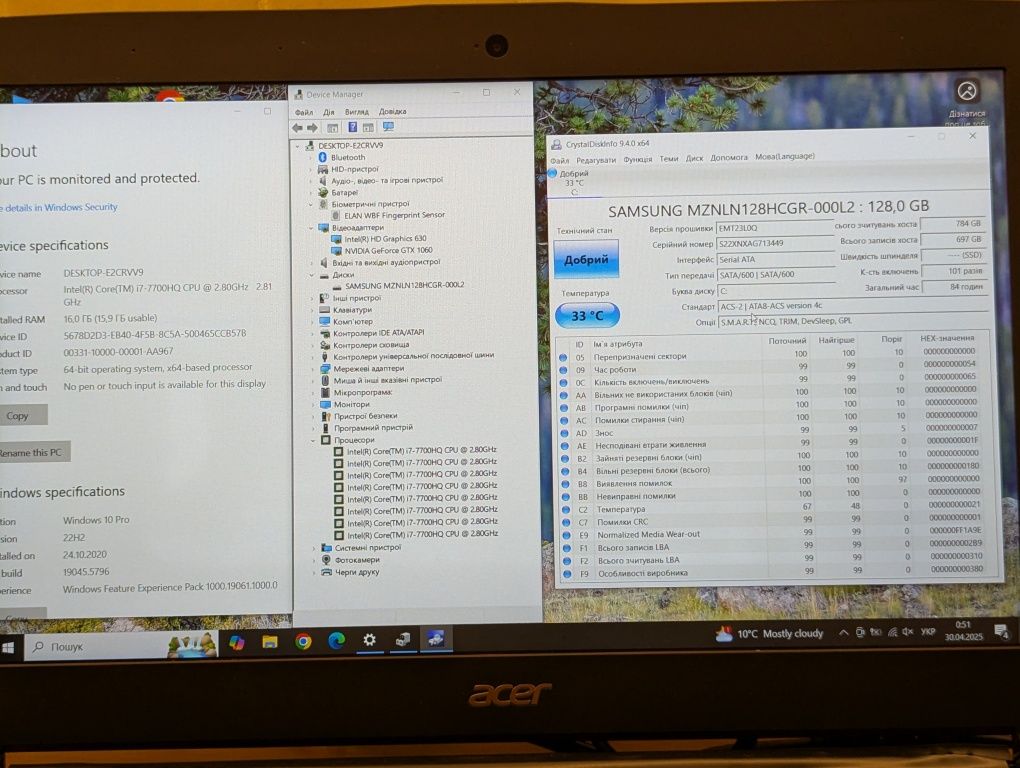Open the blue Help icon in Device Manager toolbar
The image size is (1020, 768).
(352, 127)
